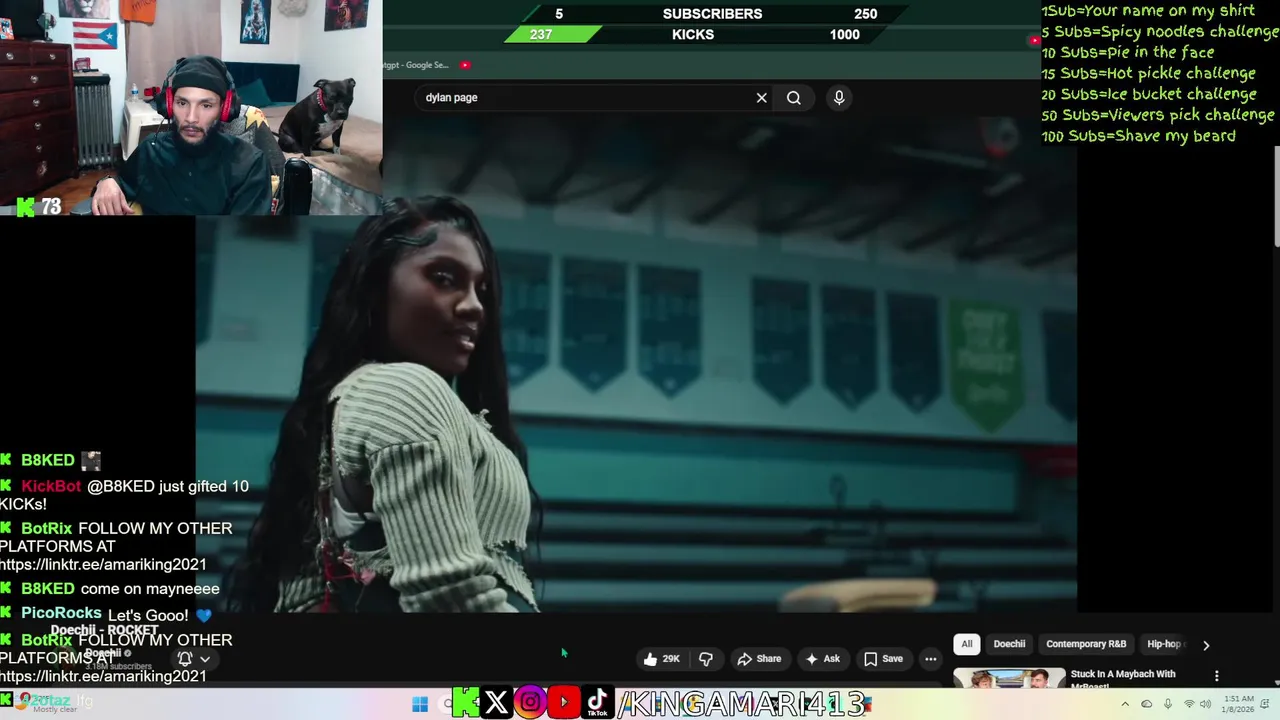Click the 29K likes count
The image size is (1280, 720).
point(671,659)
